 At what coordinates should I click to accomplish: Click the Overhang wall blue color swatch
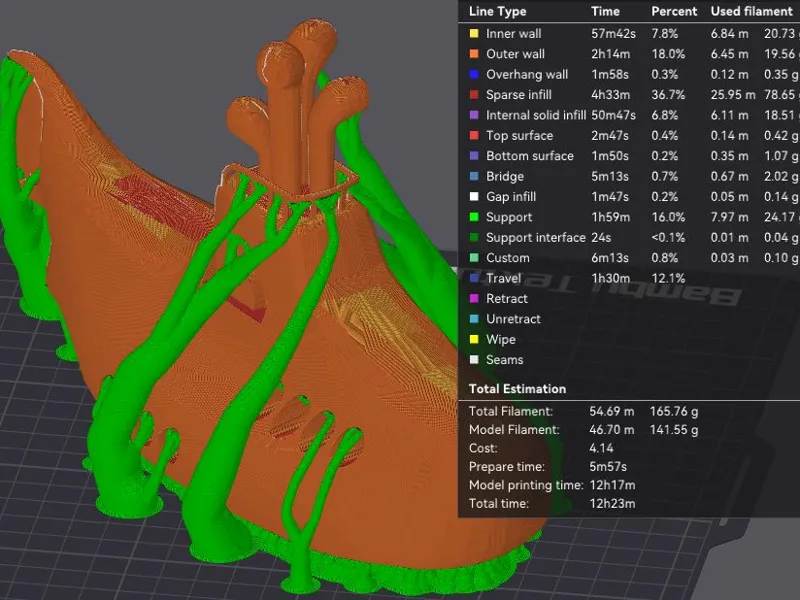[474, 74]
